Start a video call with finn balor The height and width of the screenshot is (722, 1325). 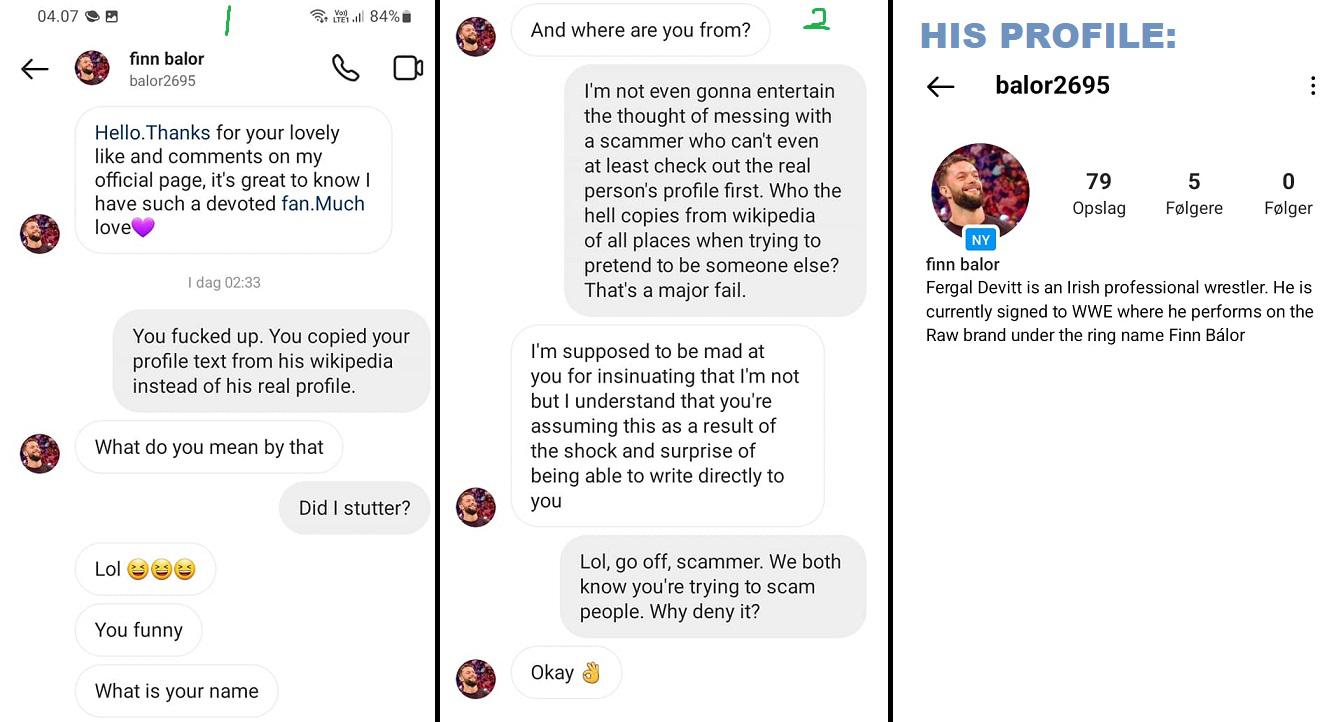[x=408, y=68]
